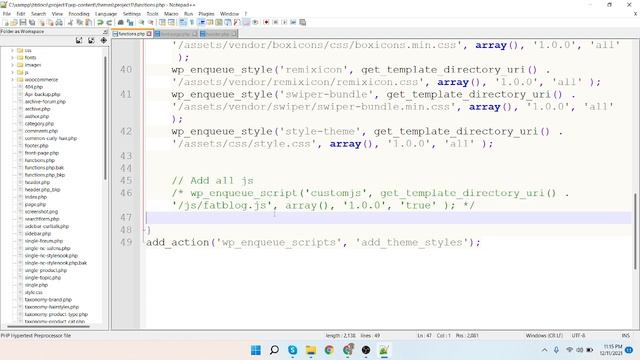
Task: Click the workspace panel's vertical scrollbar
Action: point(105,118)
